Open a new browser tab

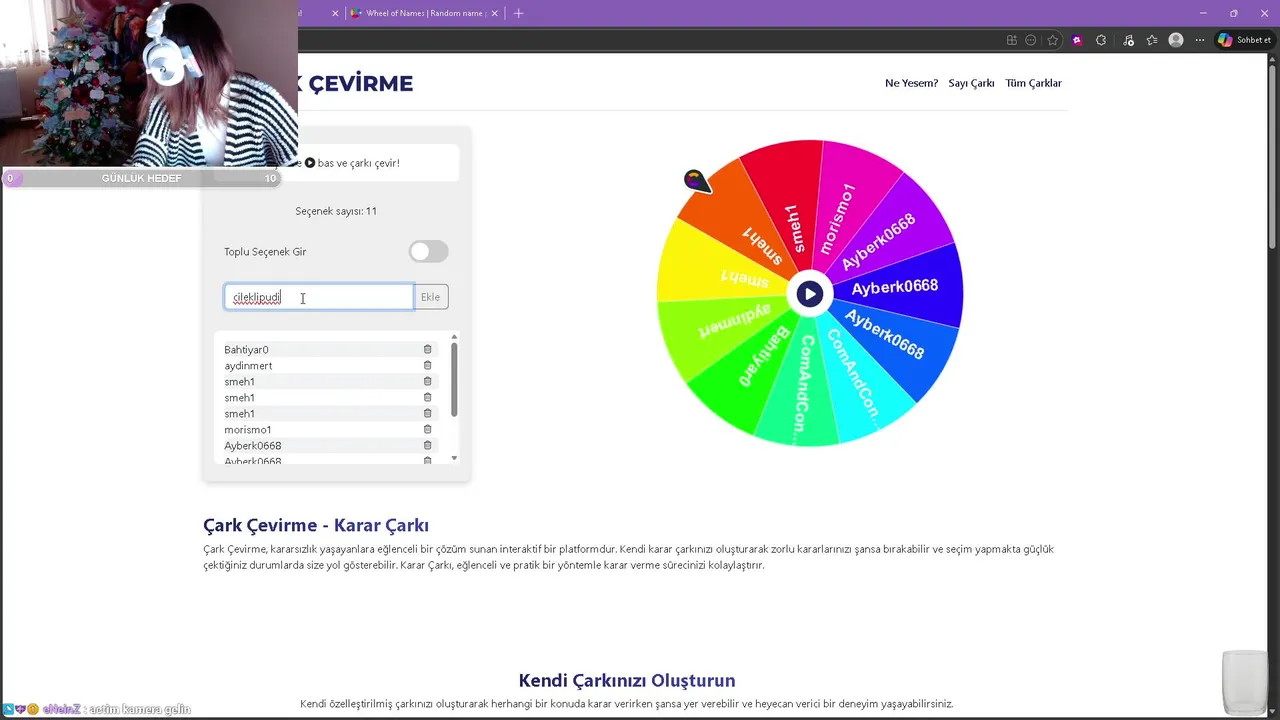pyautogui.click(x=518, y=13)
